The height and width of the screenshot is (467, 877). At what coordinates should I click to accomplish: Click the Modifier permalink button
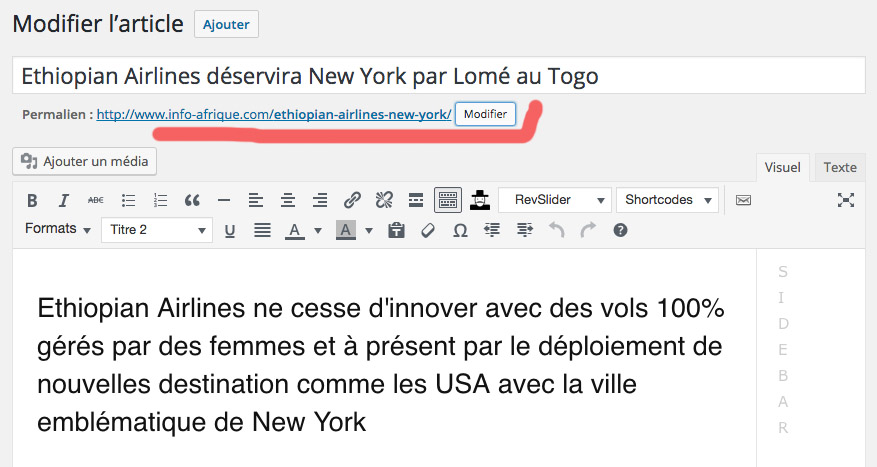coord(485,115)
